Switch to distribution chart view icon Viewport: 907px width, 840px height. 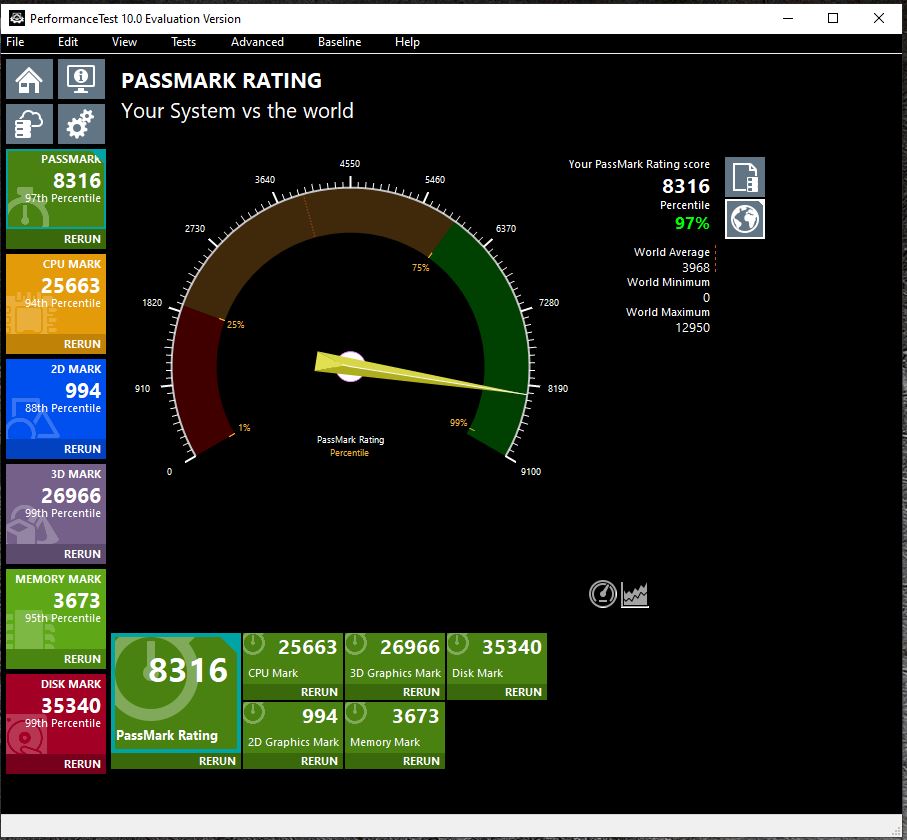pyautogui.click(x=635, y=595)
